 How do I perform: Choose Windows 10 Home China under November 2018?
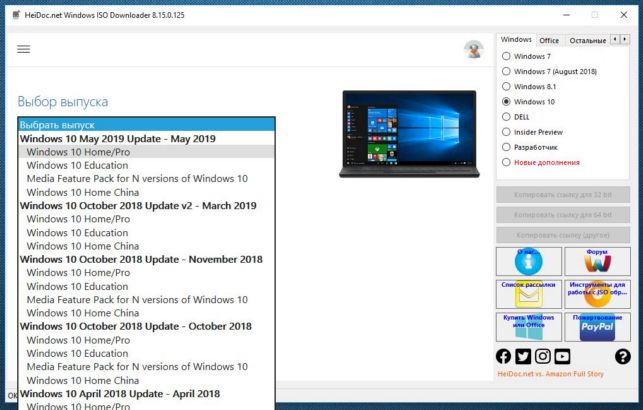pyautogui.click(x=146, y=313)
